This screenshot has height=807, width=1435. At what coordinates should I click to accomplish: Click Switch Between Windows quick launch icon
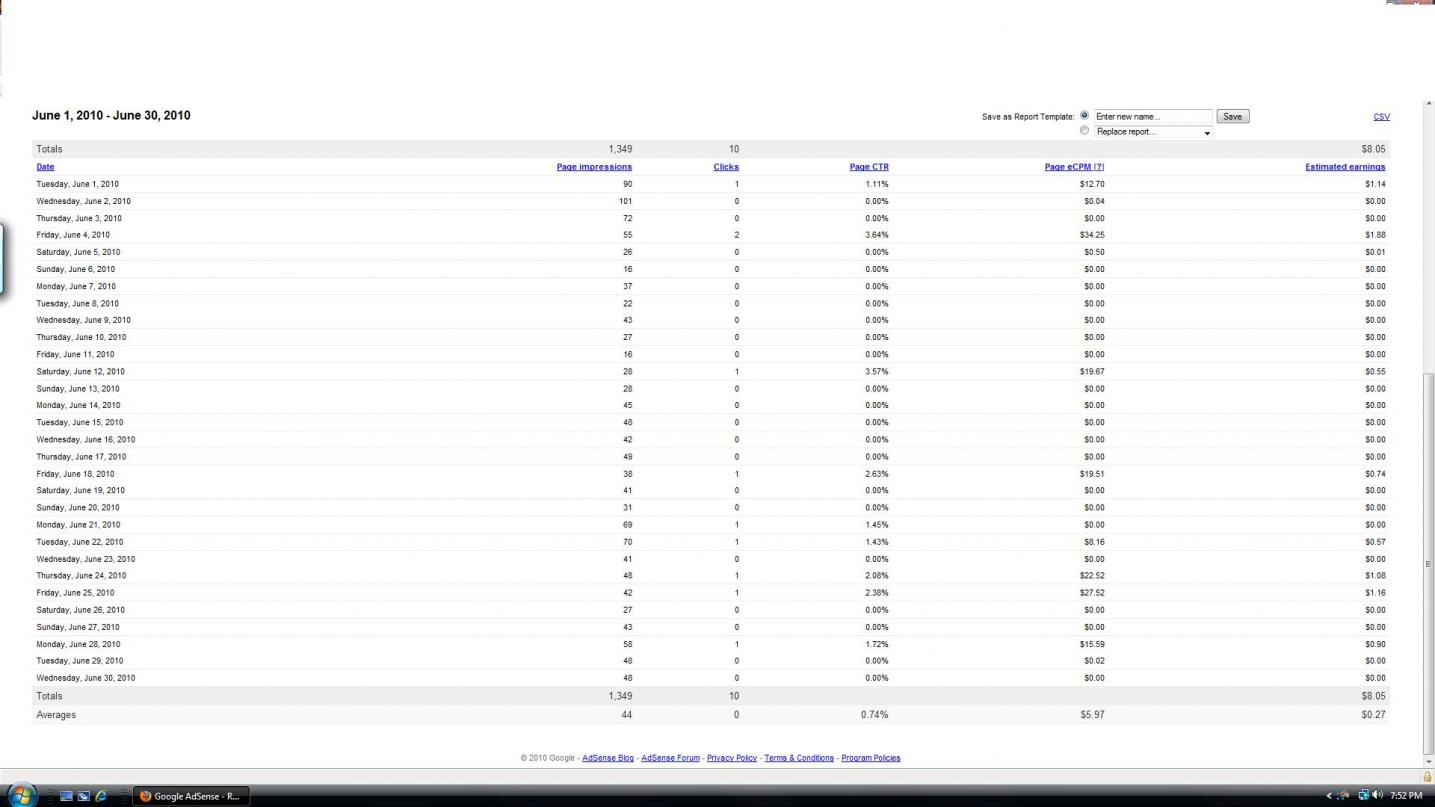click(84, 796)
